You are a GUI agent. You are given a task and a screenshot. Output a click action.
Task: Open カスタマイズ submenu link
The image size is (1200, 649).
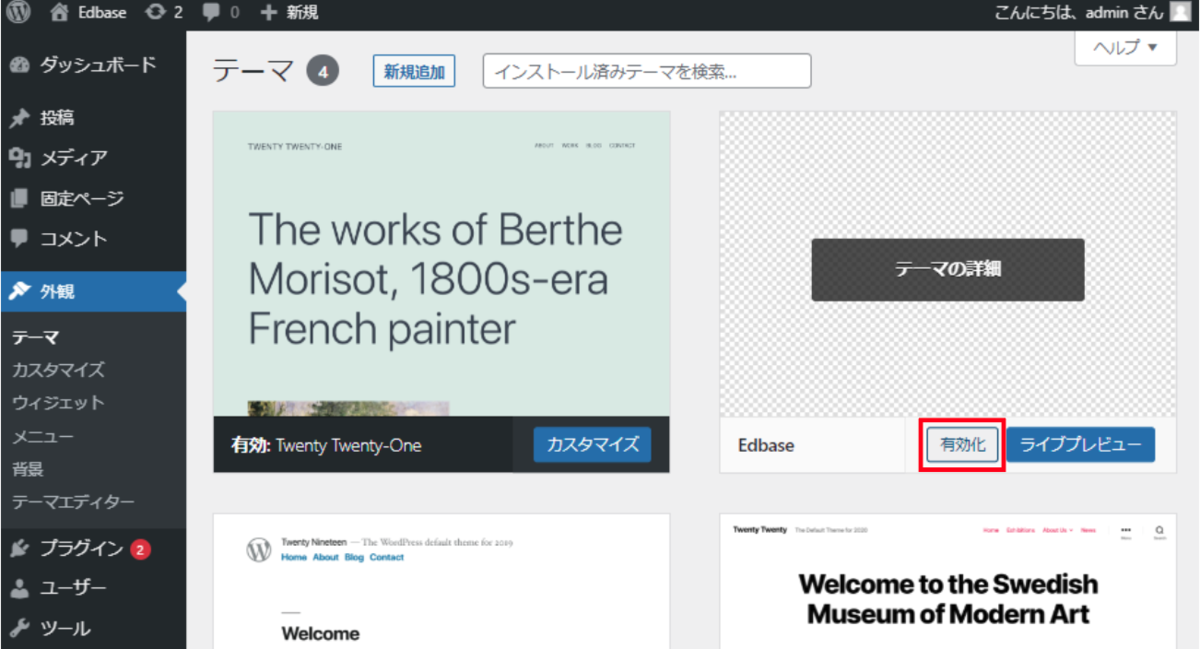coord(58,370)
